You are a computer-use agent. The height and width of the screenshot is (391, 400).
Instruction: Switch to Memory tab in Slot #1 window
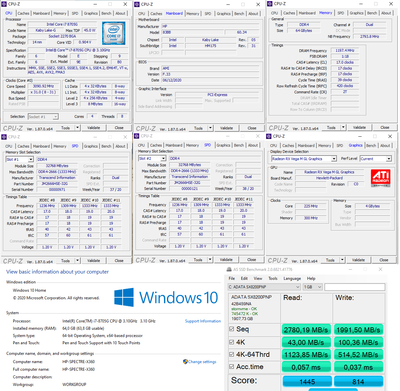tap(60, 146)
